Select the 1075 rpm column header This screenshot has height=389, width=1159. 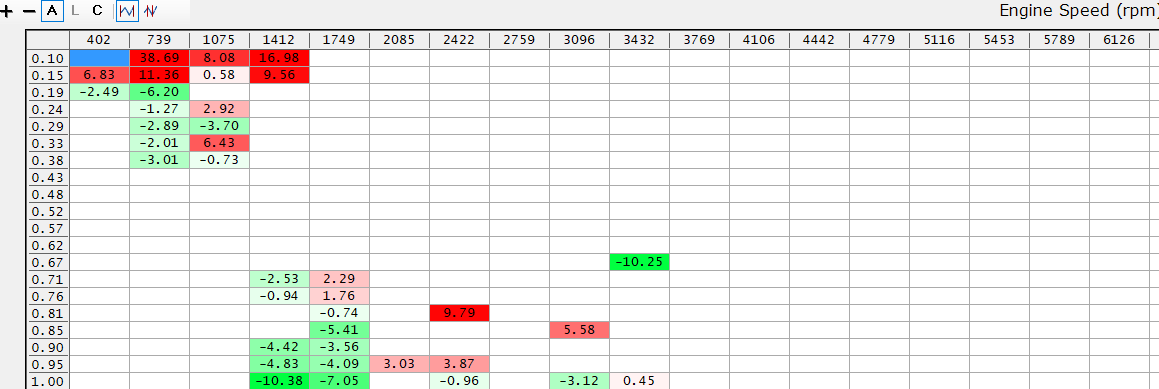(x=220, y=40)
